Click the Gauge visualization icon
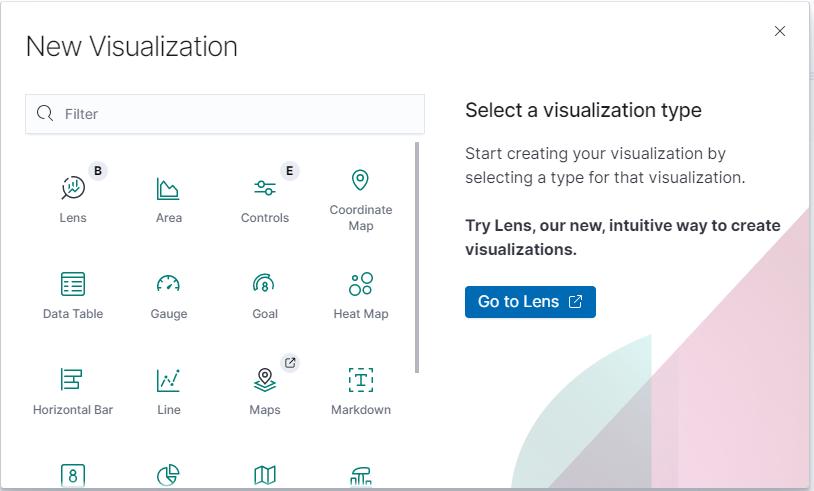 [169, 292]
